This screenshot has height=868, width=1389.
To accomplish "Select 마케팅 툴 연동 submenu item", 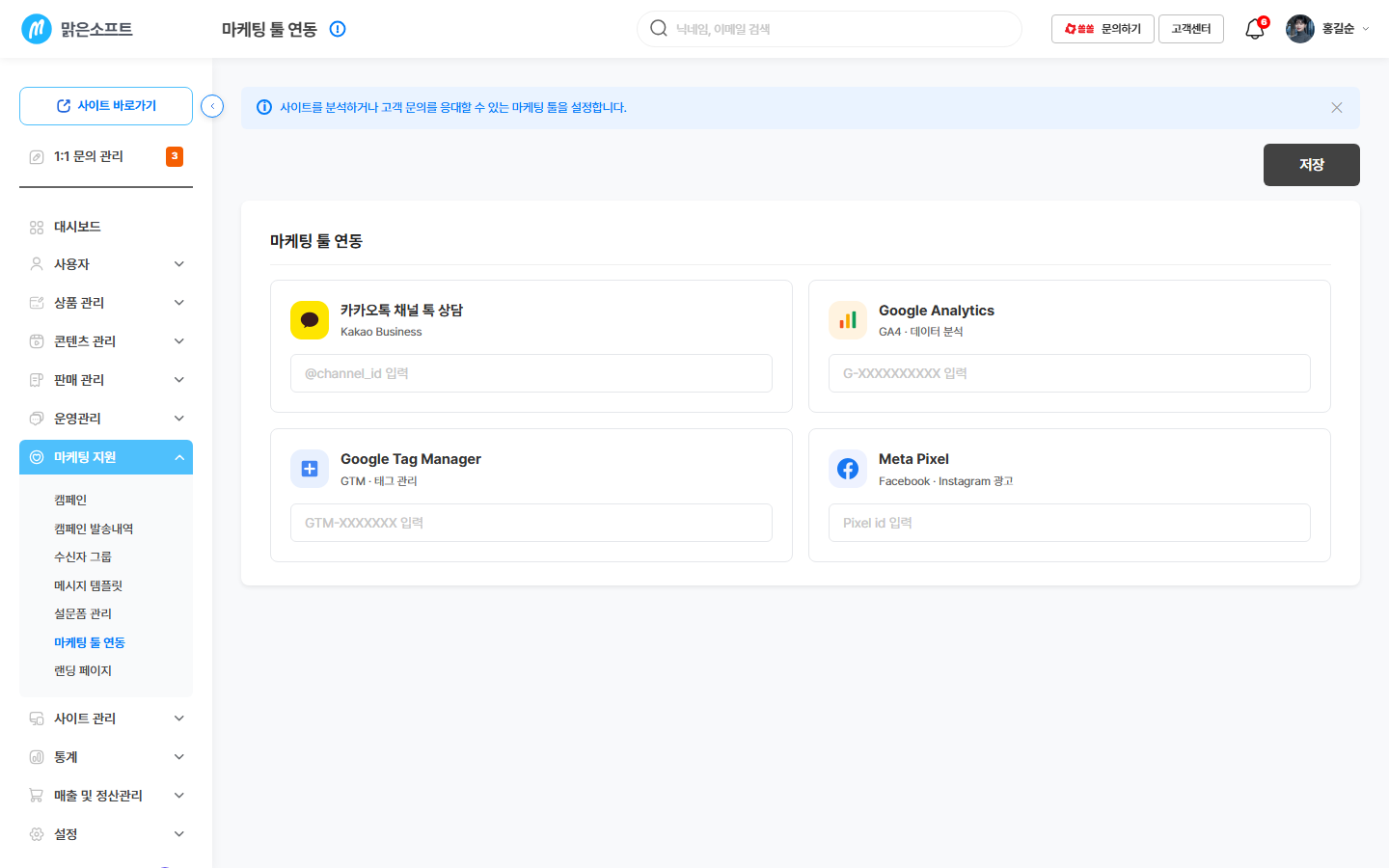I will [x=90, y=642].
